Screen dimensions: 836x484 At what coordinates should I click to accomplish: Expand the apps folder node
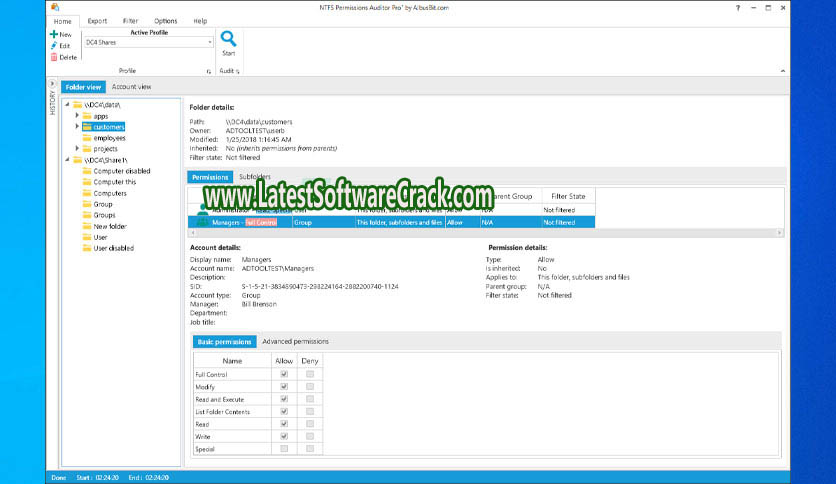point(77,116)
